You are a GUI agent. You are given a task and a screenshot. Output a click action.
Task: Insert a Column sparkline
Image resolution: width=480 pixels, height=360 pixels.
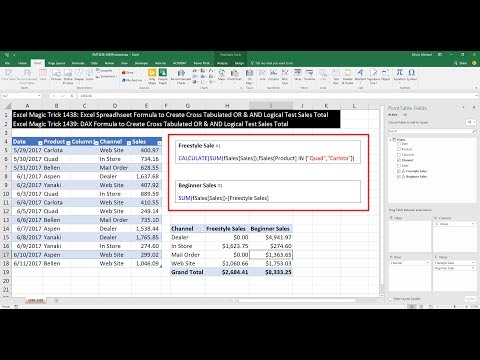click(x=273, y=75)
